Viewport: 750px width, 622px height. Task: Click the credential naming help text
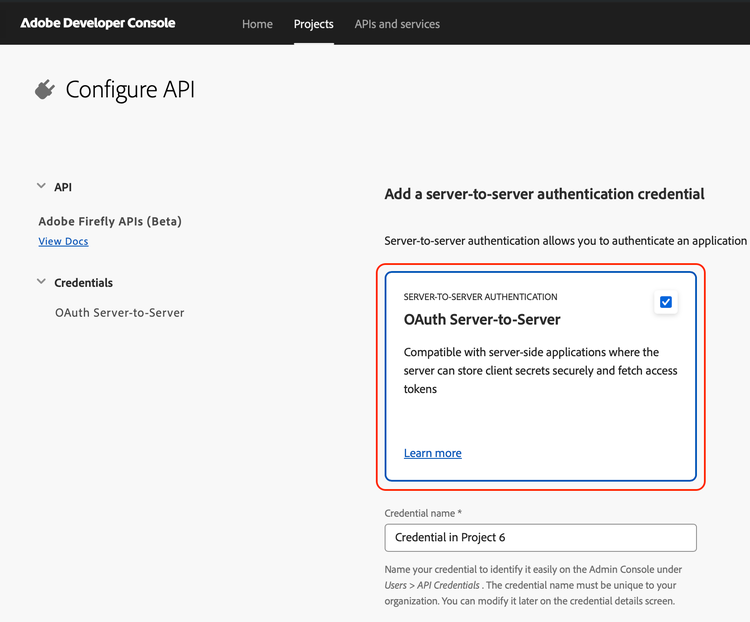(x=533, y=585)
